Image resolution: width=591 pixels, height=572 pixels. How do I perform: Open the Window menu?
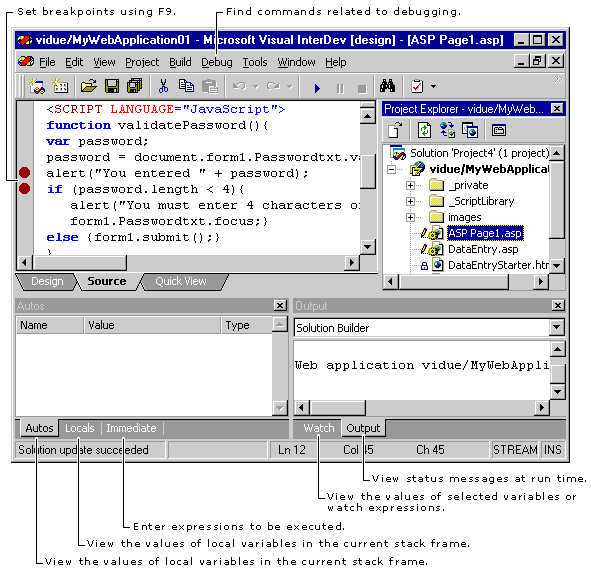[x=296, y=62]
